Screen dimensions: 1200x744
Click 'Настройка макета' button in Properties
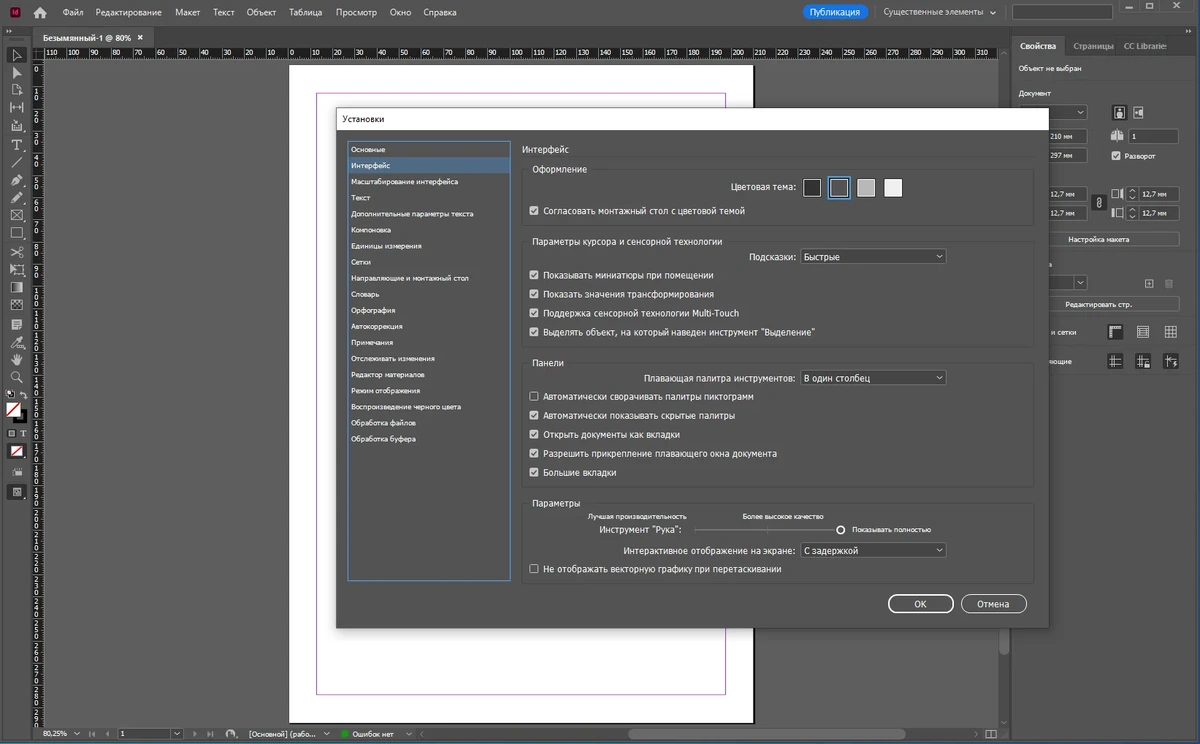(1098, 239)
